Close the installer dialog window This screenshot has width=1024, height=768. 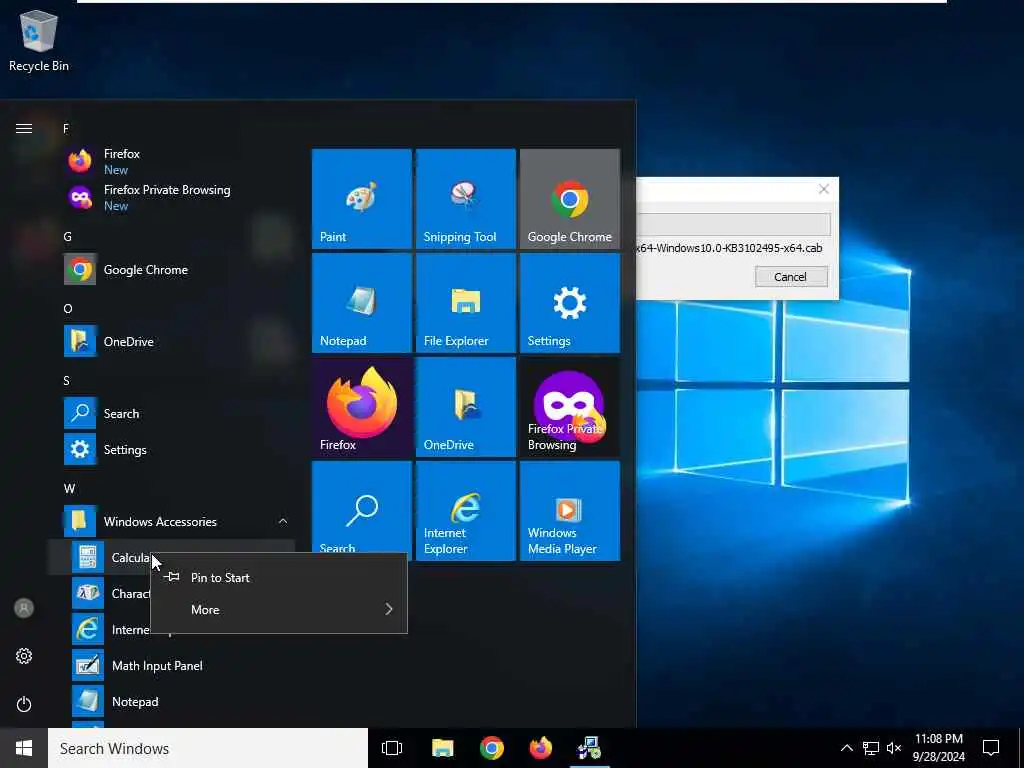coord(824,189)
